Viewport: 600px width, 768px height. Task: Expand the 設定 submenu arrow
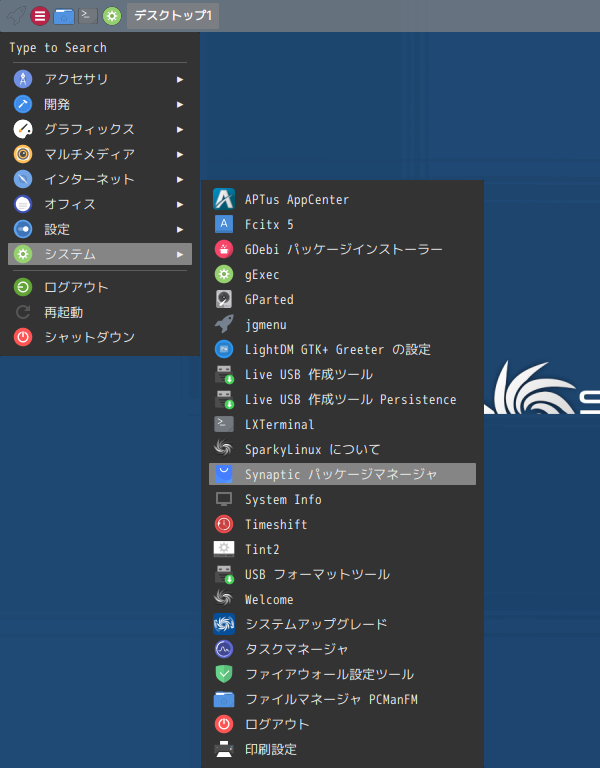pos(180,229)
